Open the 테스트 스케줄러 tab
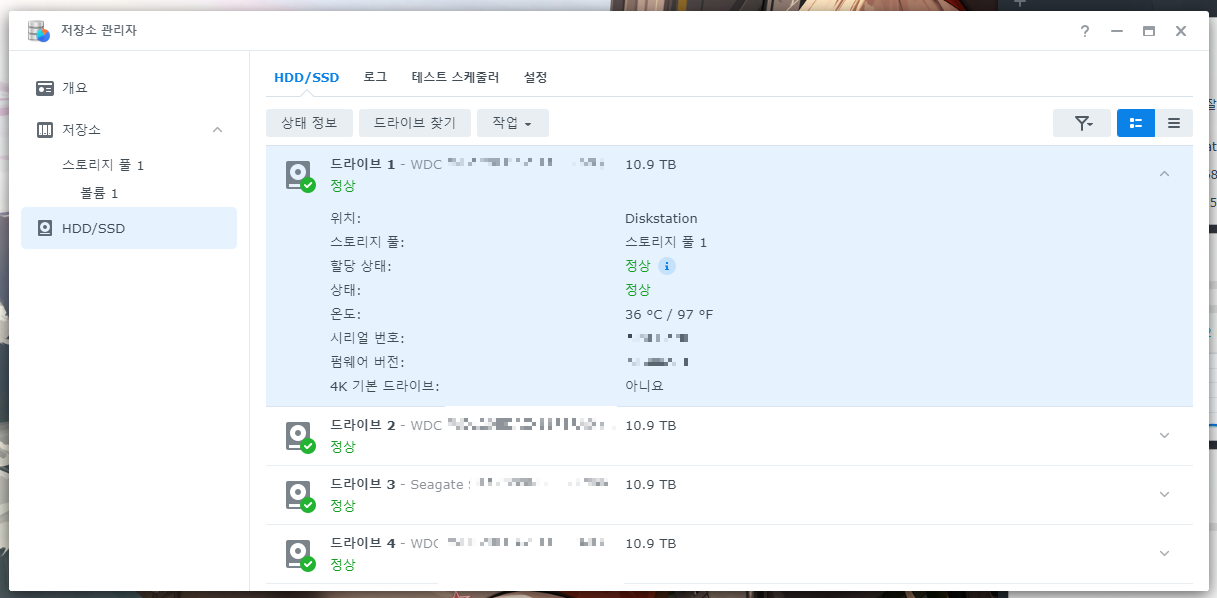The height and width of the screenshot is (598, 1217). pyautogui.click(x=455, y=77)
